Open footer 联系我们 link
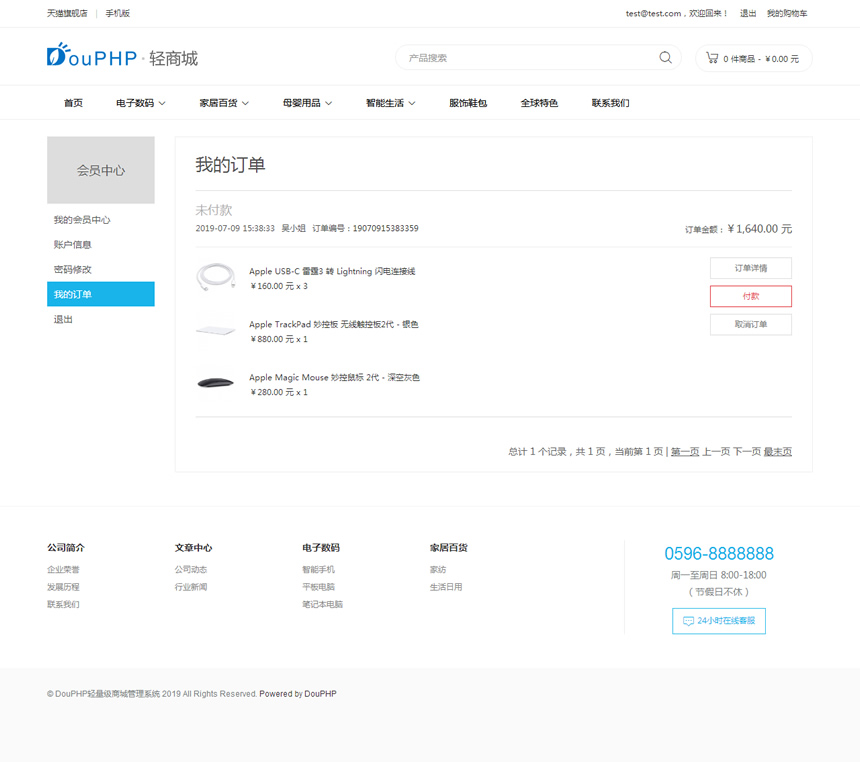 coord(63,605)
